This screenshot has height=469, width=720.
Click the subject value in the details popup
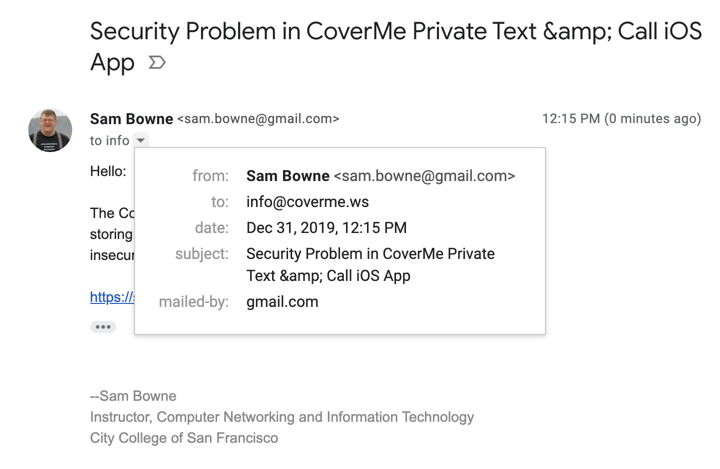[370, 265]
